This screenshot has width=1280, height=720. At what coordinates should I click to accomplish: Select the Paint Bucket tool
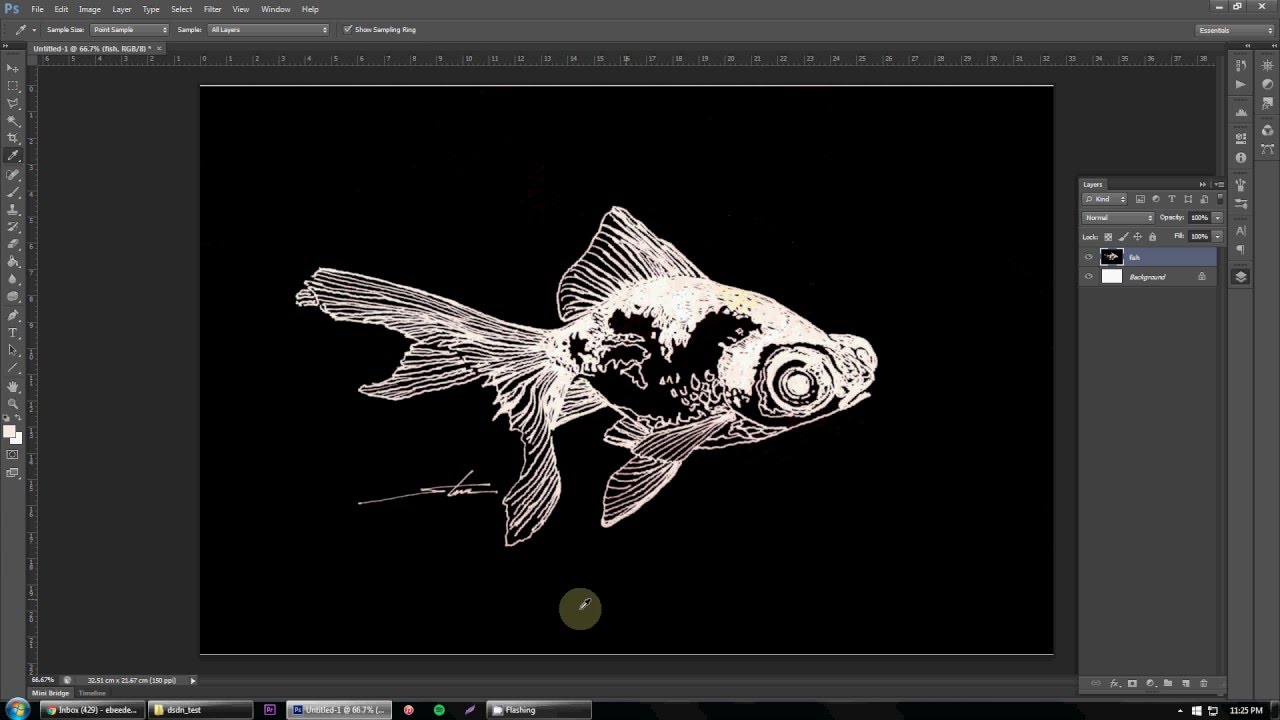tap(13, 262)
